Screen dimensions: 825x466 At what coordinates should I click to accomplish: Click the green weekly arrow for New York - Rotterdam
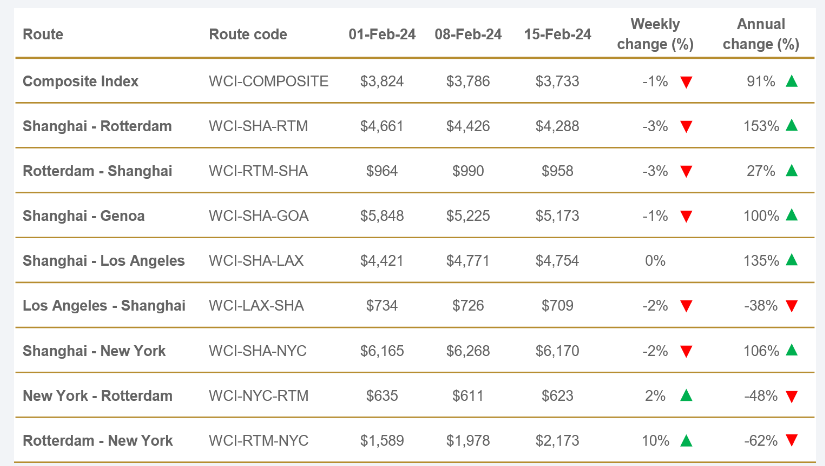pyautogui.click(x=686, y=395)
